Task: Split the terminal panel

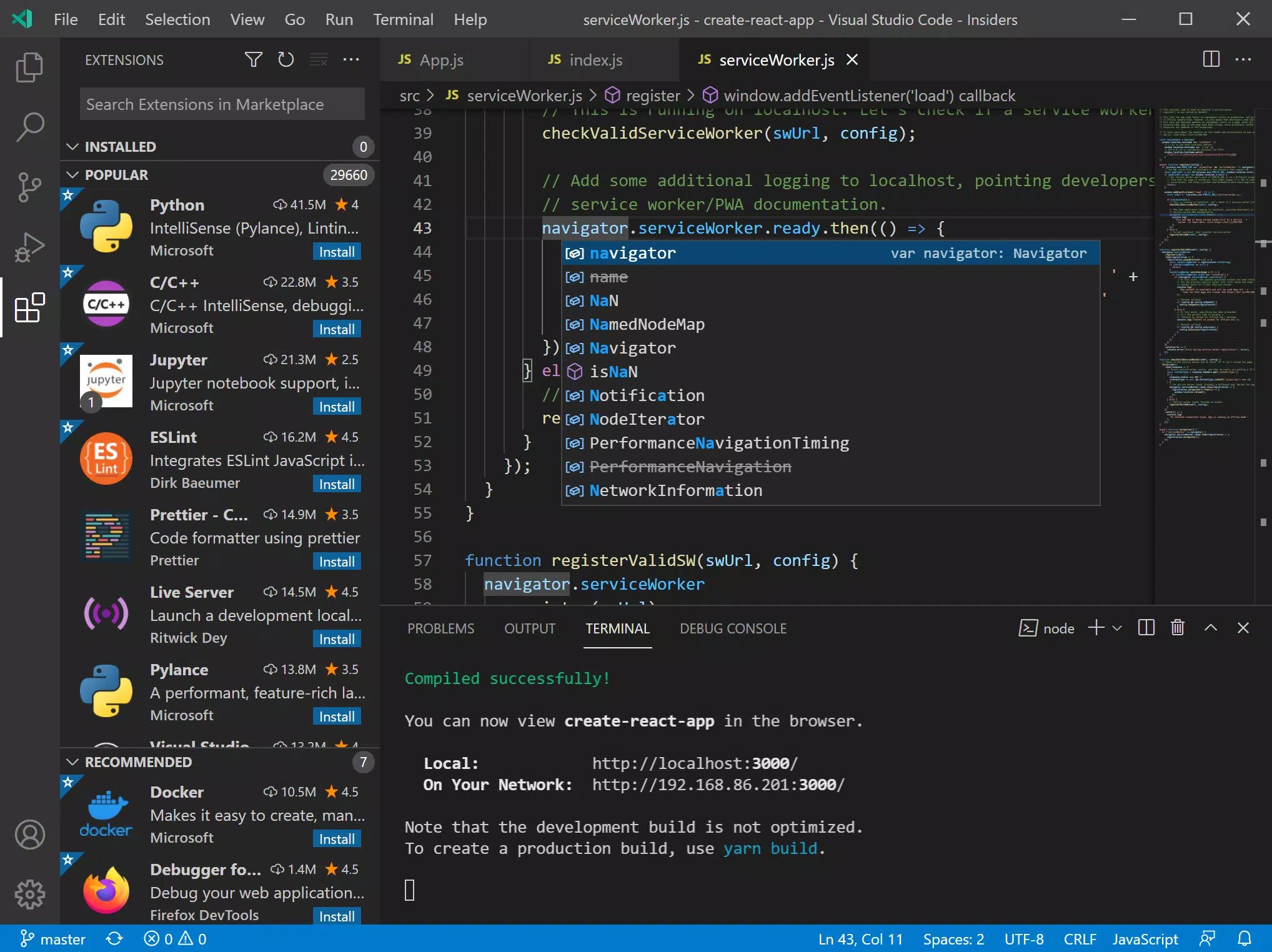Action: click(x=1146, y=628)
